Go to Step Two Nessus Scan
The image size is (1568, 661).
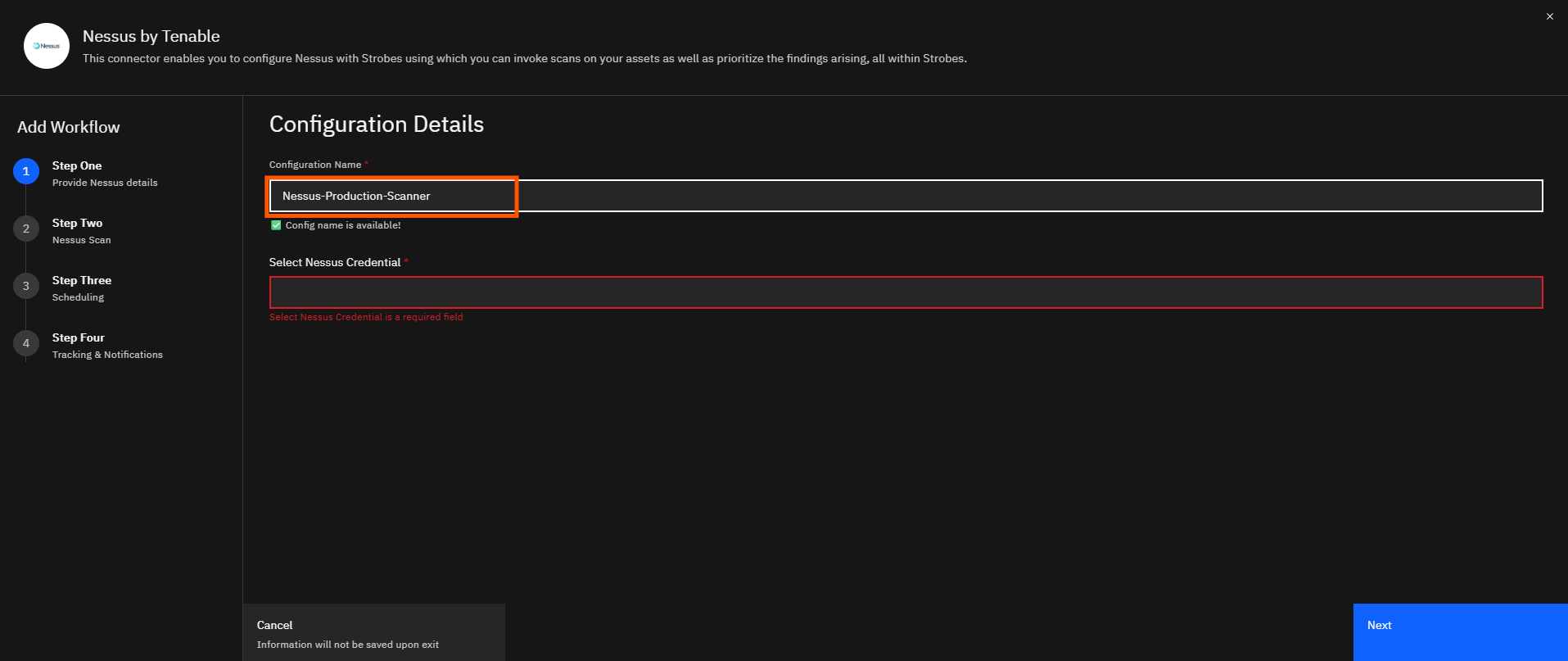click(81, 231)
